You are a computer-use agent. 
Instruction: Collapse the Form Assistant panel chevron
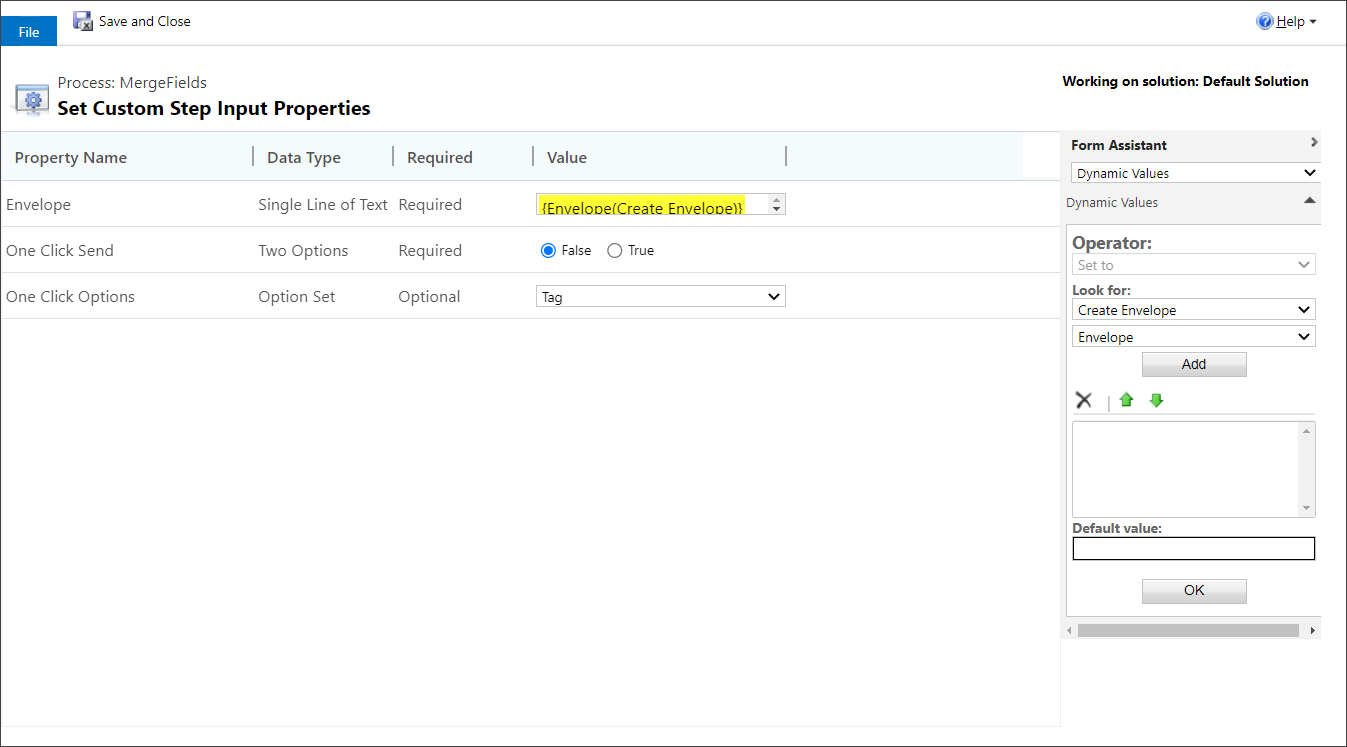point(1313,142)
